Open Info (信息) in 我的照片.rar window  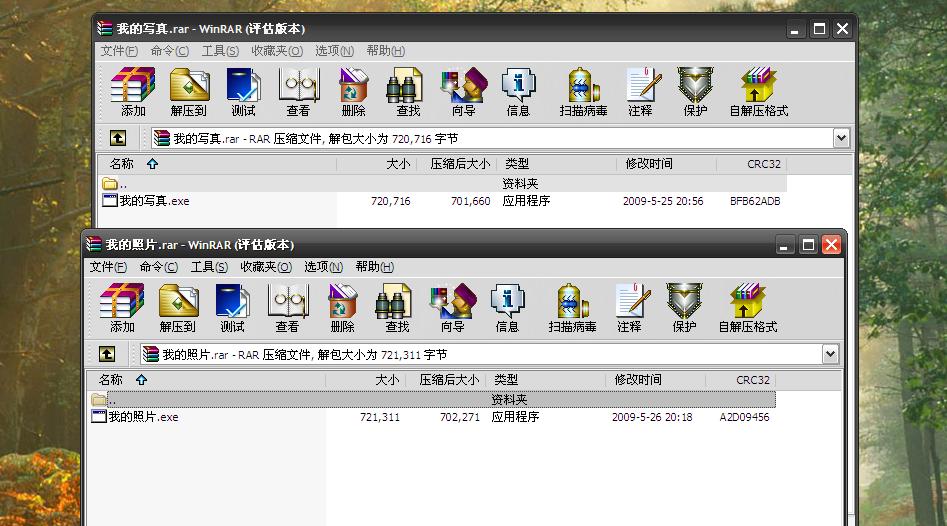[x=507, y=308]
